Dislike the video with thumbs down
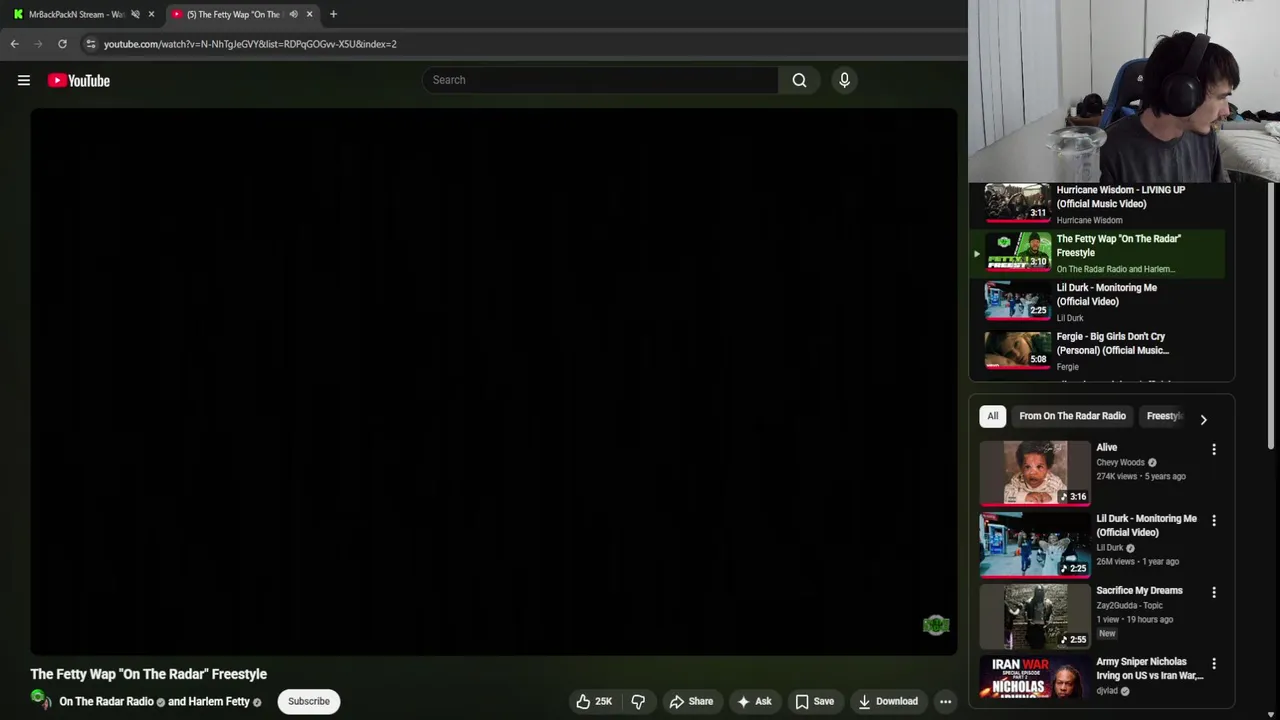 tap(638, 701)
